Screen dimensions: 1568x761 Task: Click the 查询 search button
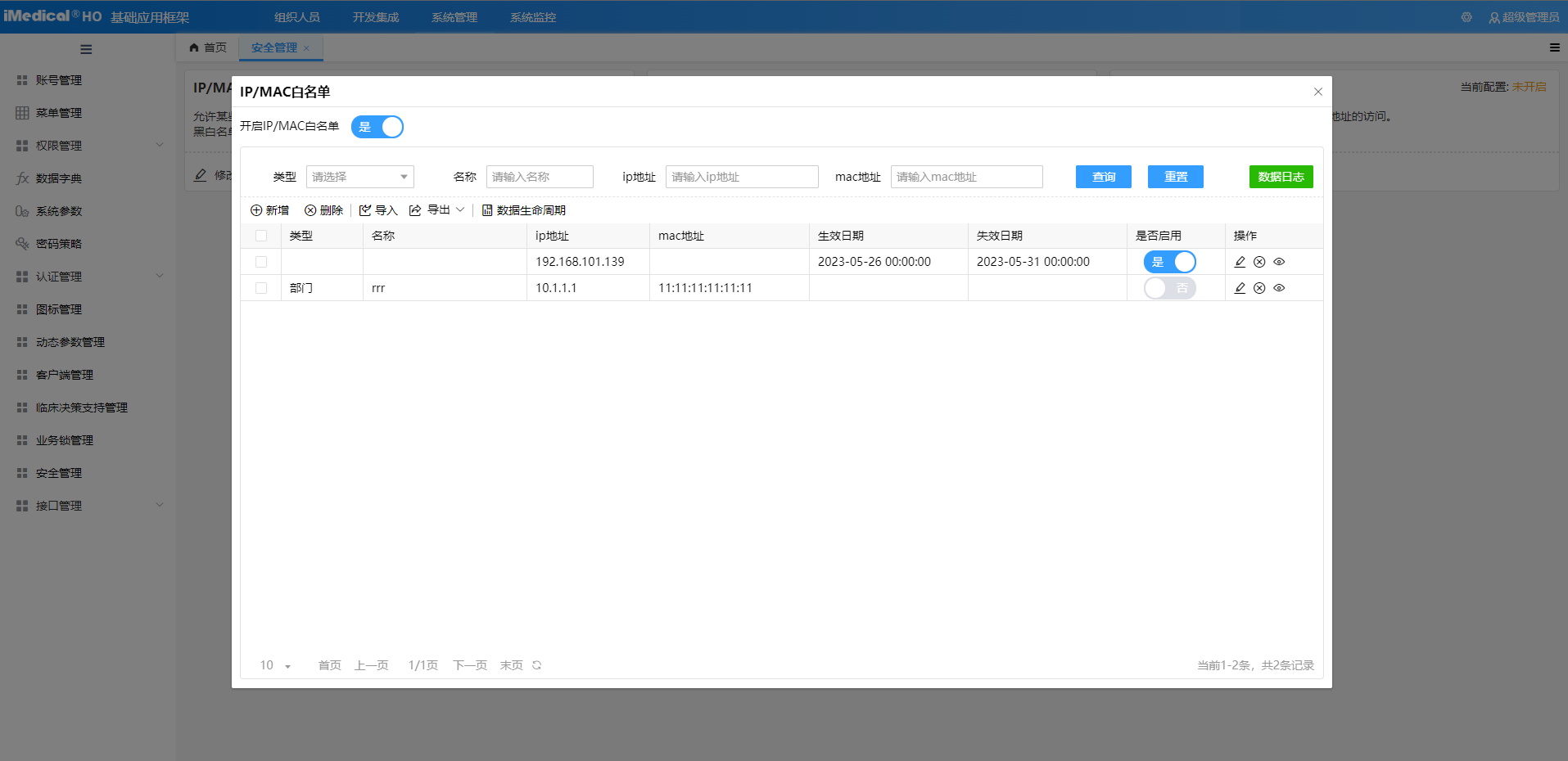coord(1103,177)
